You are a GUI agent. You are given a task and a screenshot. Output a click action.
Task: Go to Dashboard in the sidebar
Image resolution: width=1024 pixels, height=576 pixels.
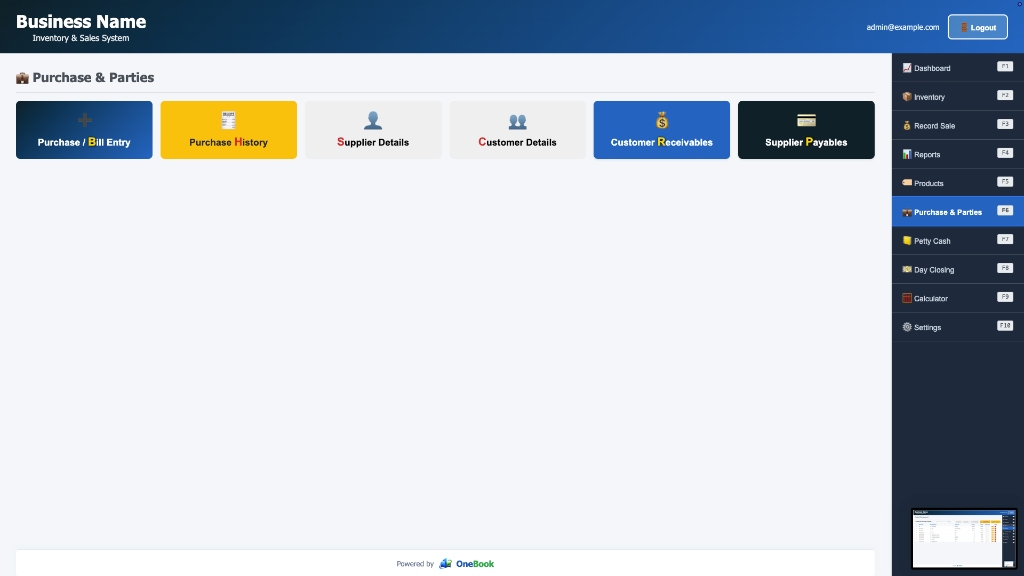coord(957,68)
